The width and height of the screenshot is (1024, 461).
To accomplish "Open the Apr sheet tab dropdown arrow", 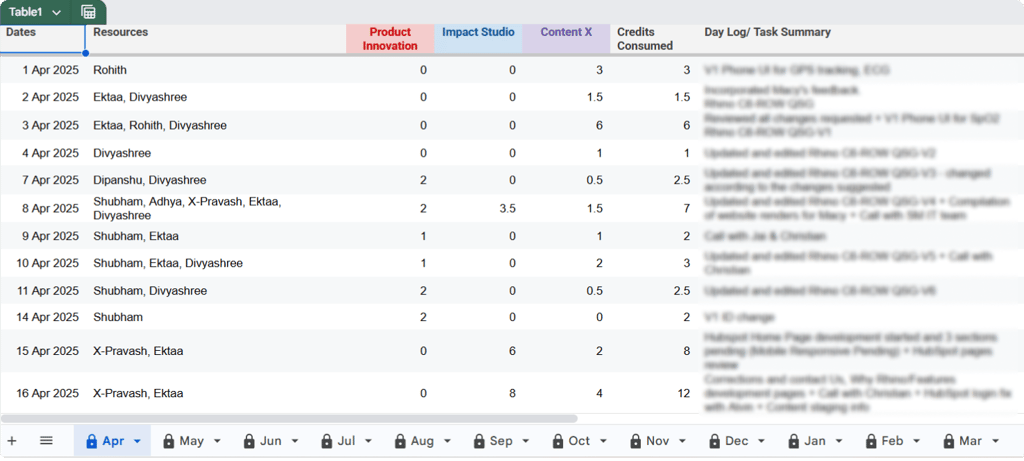I will [x=137, y=441].
